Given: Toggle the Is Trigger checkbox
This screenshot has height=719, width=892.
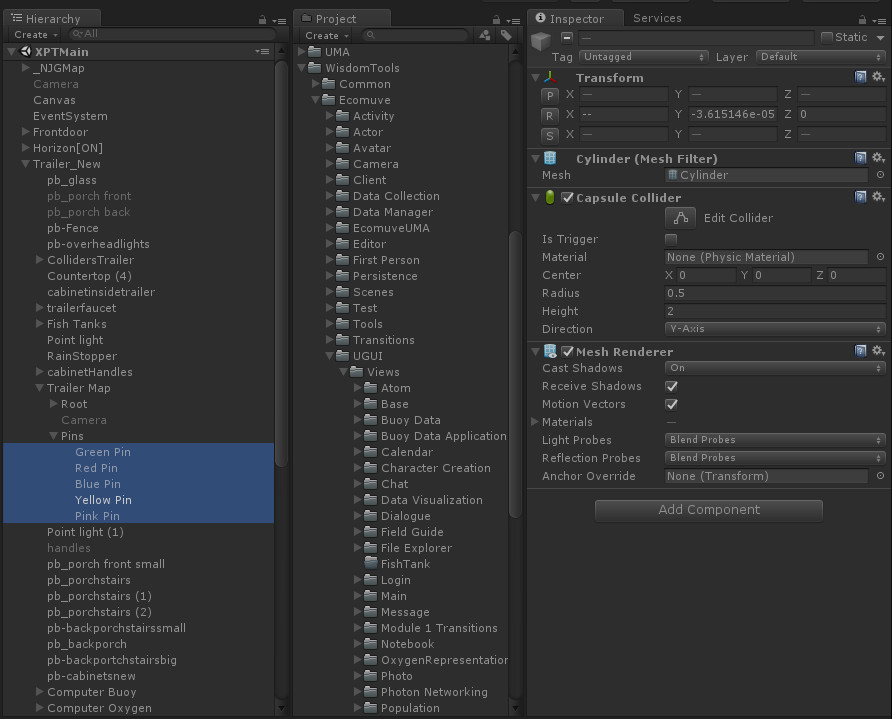Looking at the screenshot, I should (x=671, y=239).
